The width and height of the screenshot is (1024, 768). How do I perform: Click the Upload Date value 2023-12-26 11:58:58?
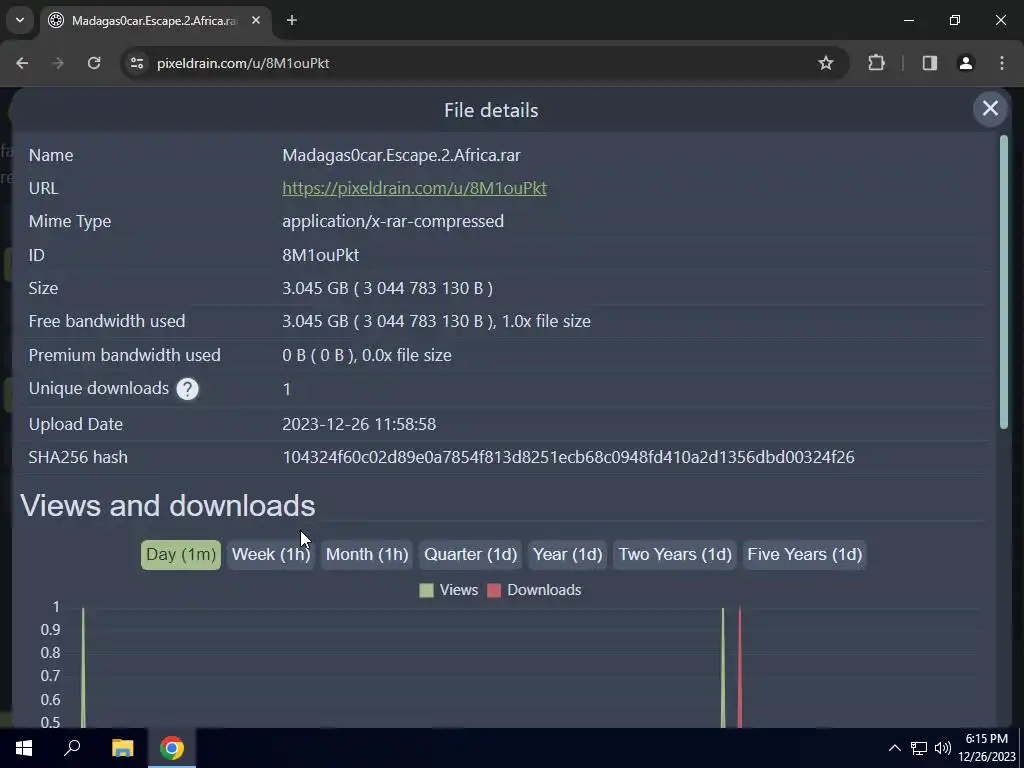pos(359,424)
